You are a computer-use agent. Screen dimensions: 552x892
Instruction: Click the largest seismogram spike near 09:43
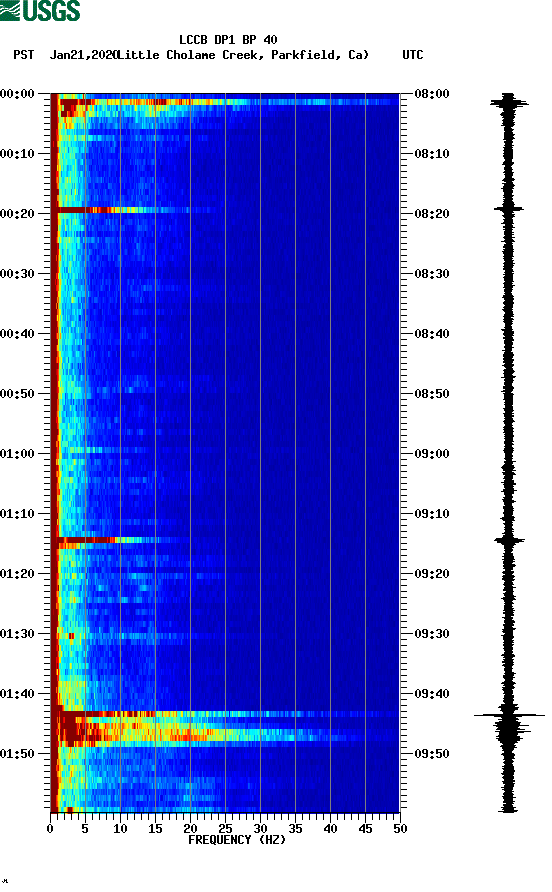[509, 715]
